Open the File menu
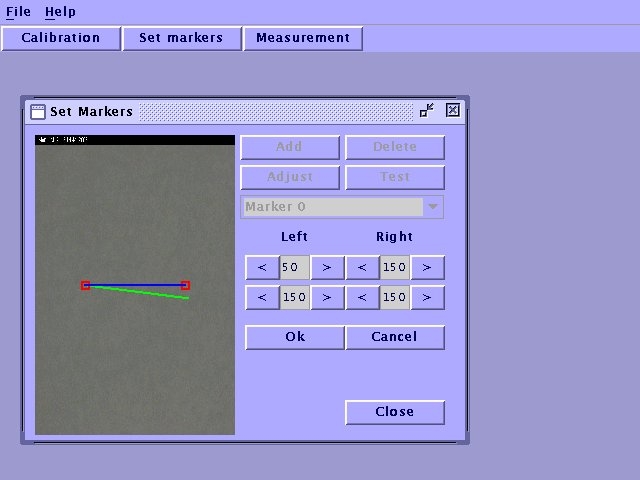This screenshot has width=640, height=480. 18,12
